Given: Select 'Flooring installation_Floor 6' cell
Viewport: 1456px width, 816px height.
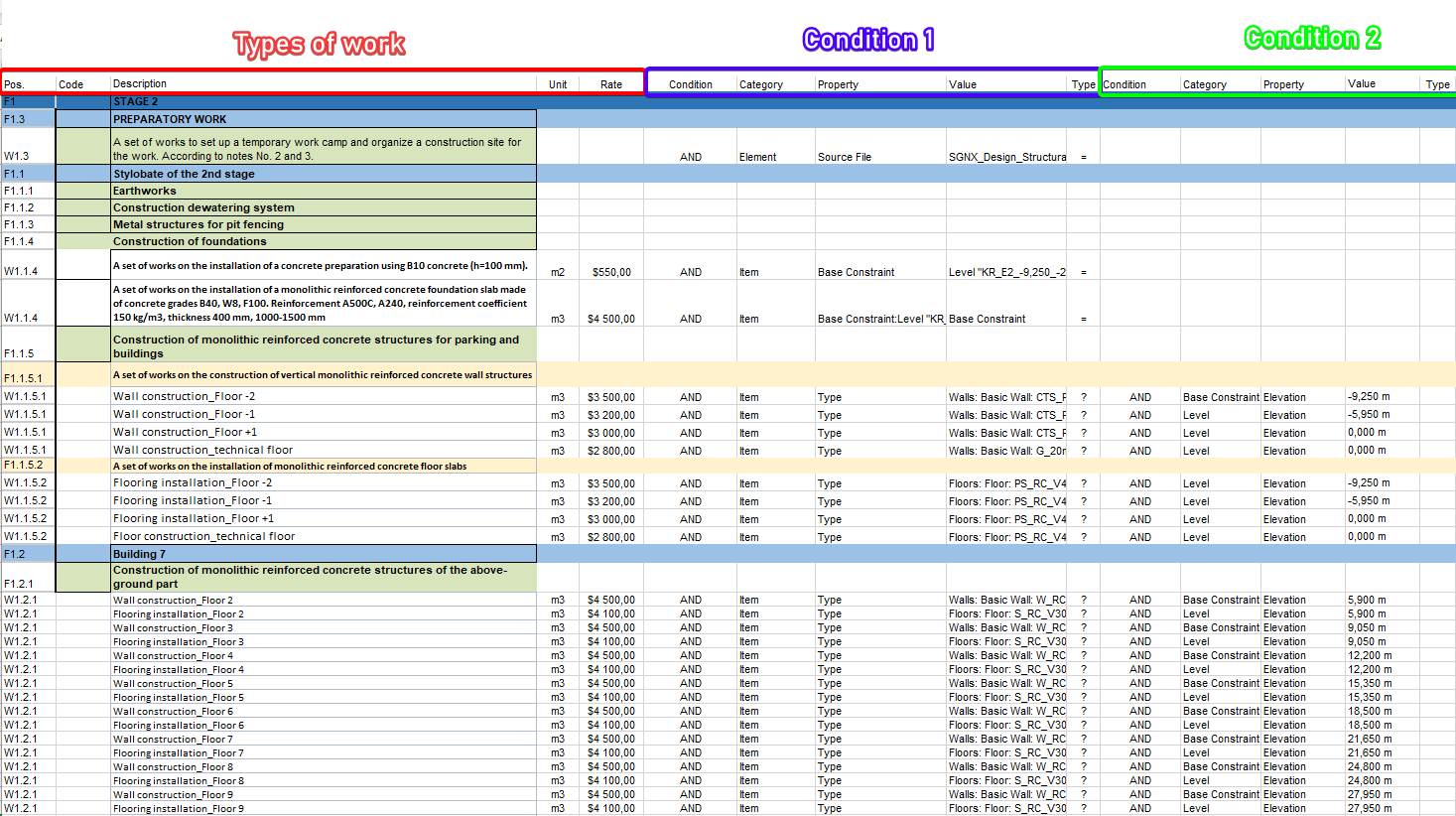Looking at the screenshot, I should coord(323,725).
